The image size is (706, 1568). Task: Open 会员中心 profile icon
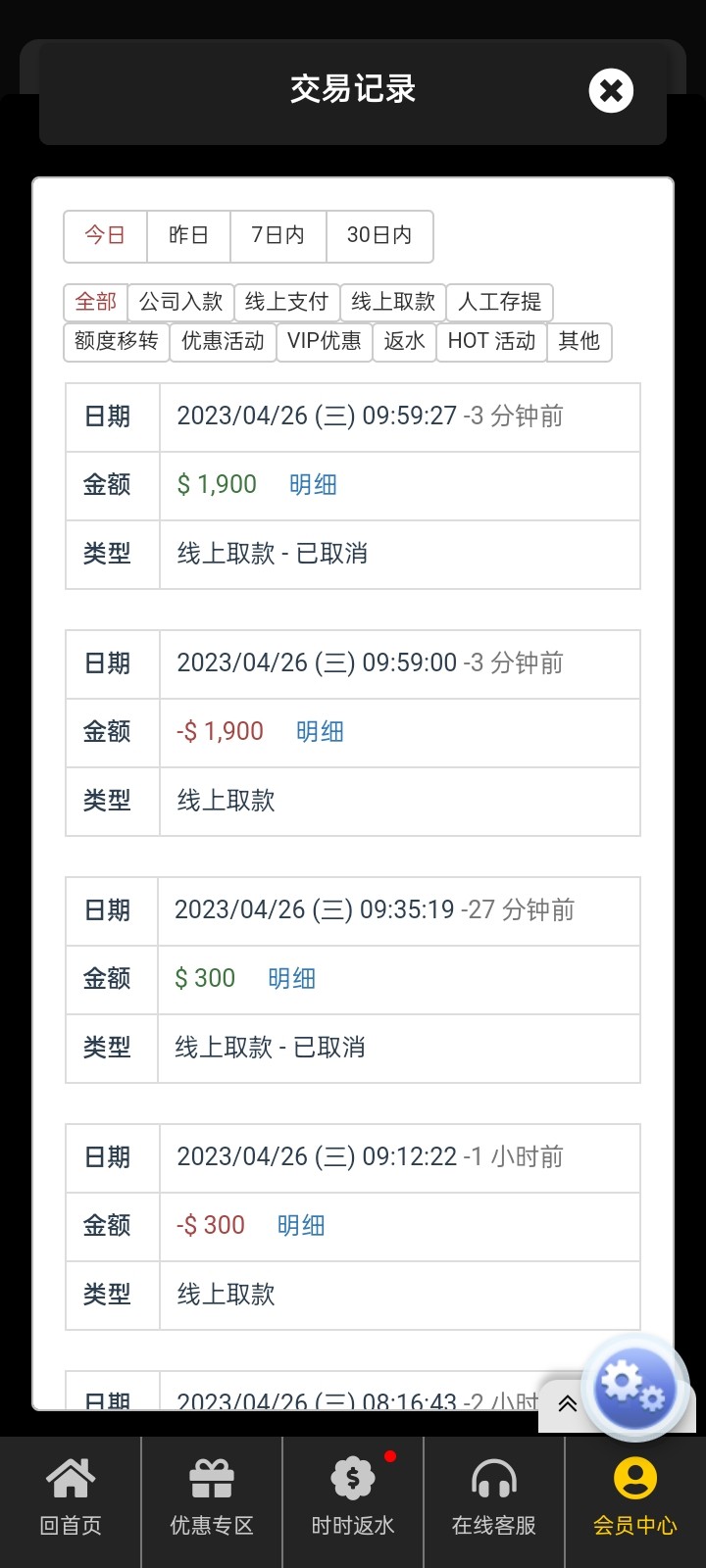pos(635,1480)
